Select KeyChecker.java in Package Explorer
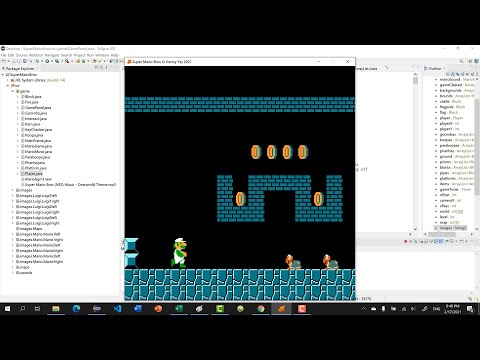This screenshot has width=480, height=360. point(36,130)
